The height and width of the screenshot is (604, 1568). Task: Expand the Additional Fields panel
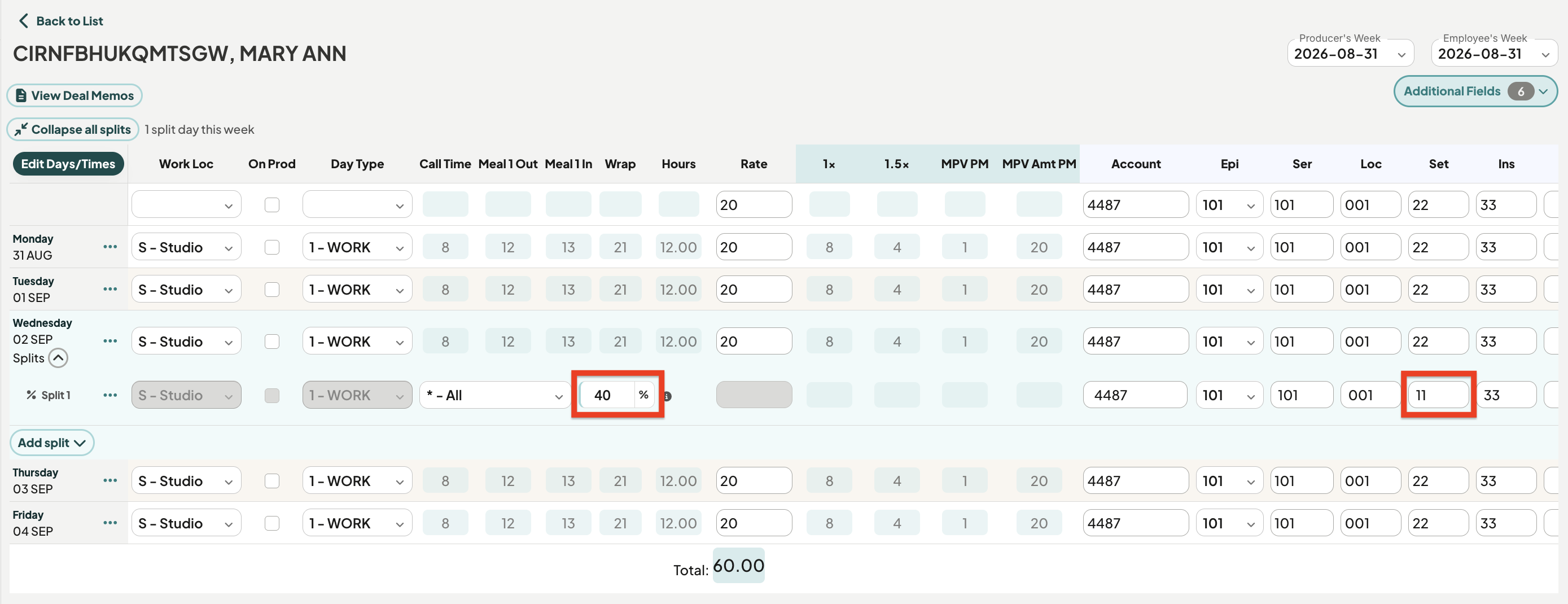pos(1475,91)
